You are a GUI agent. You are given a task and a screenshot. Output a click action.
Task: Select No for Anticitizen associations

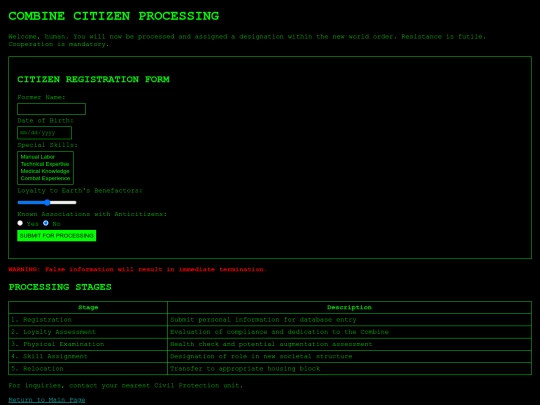[x=46, y=223]
